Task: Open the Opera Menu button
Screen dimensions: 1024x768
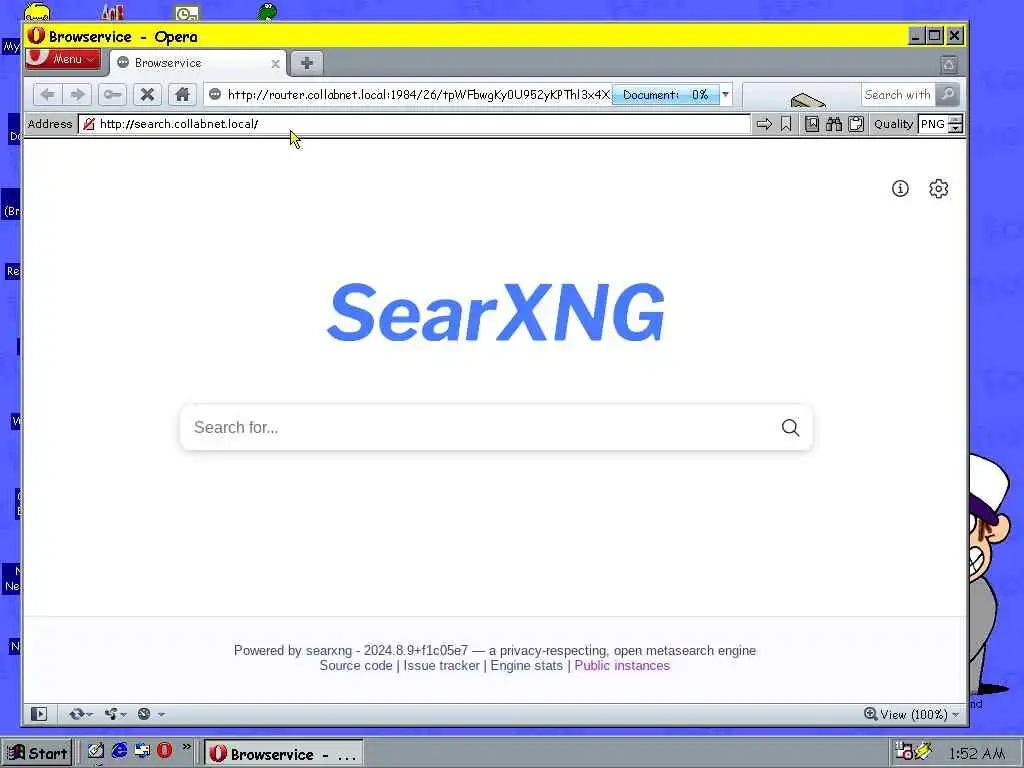Action: pyautogui.click(x=63, y=59)
